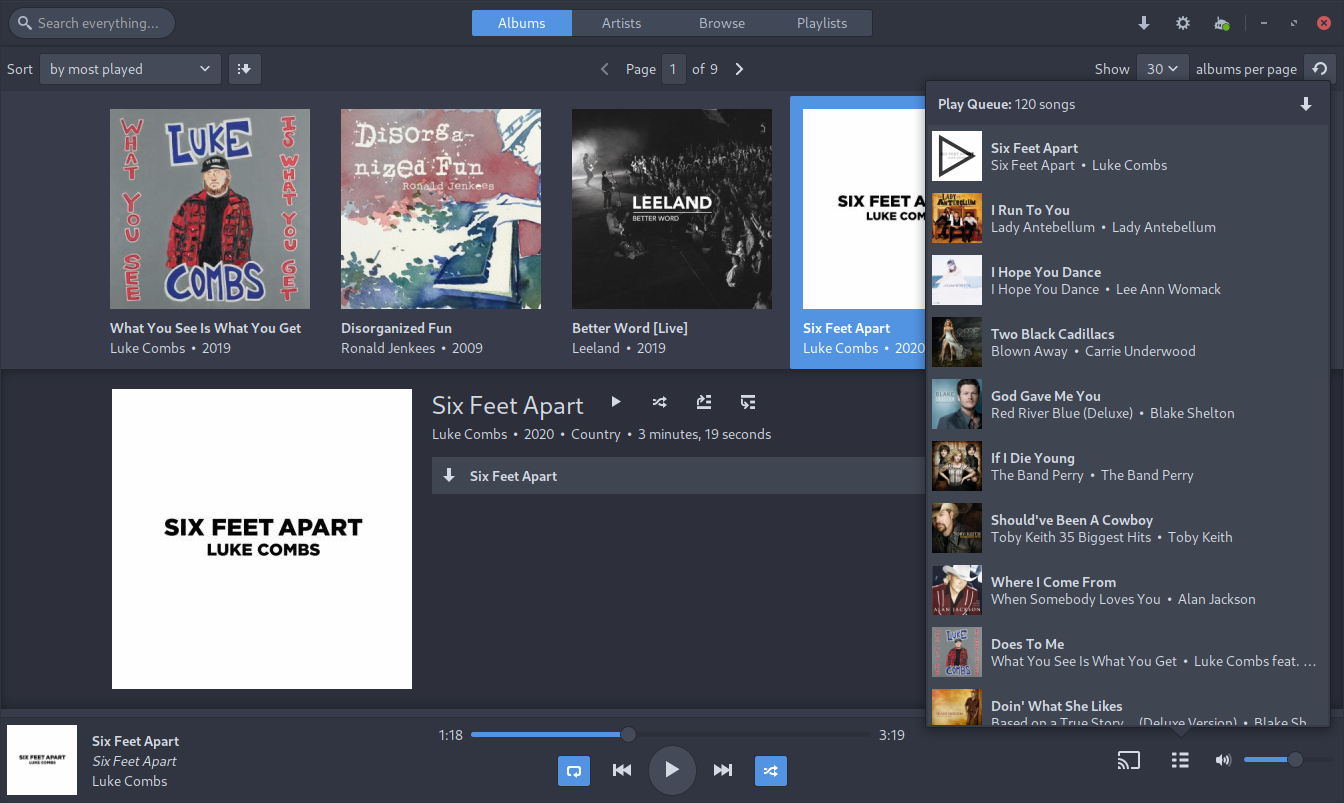This screenshot has width=1344, height=803.
Task: Select Better Word [Live] album cover
Action: click(672, 209)
